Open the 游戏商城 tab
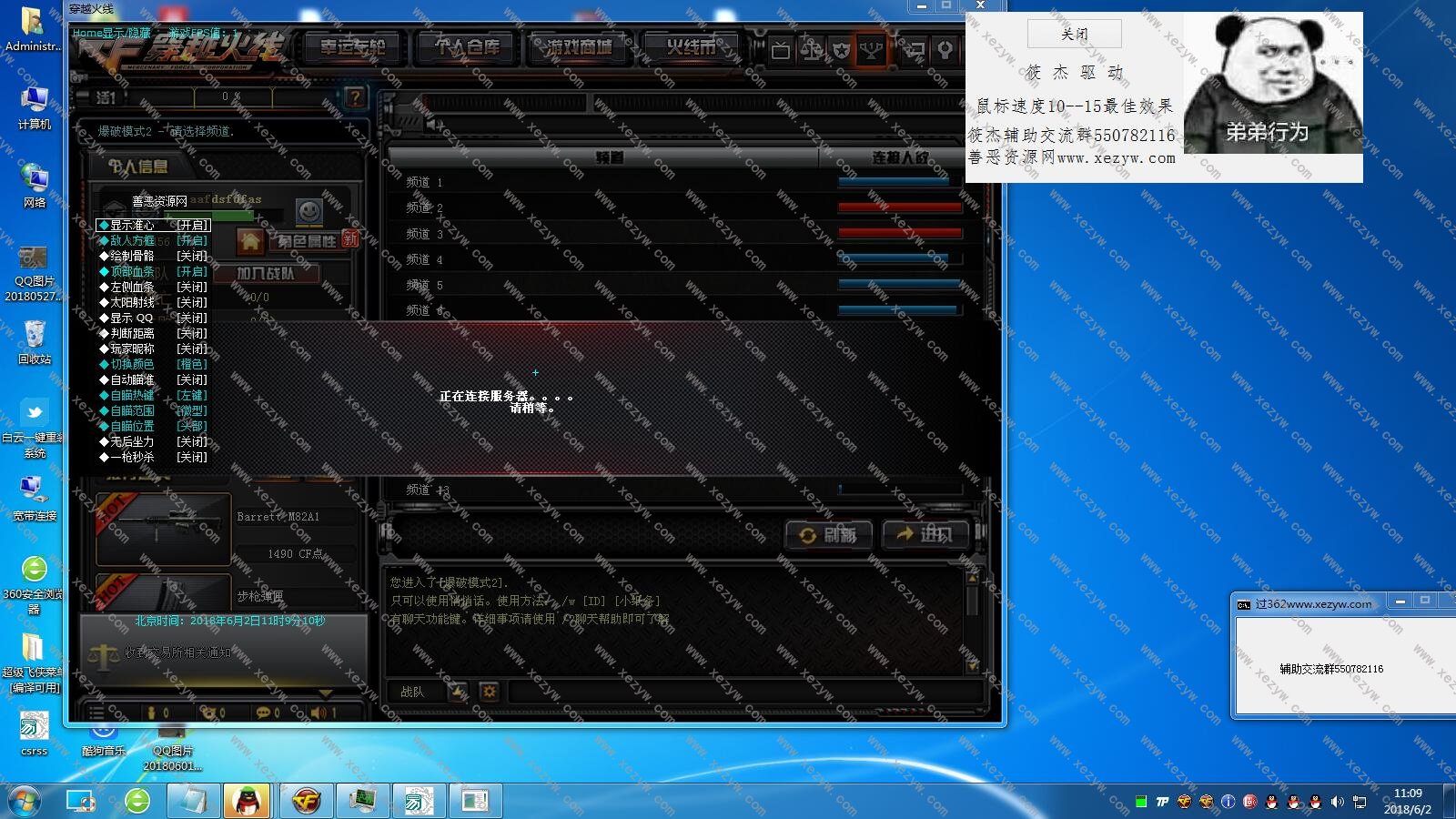This screenshot has height=819, width=1456. pos(579,47)
